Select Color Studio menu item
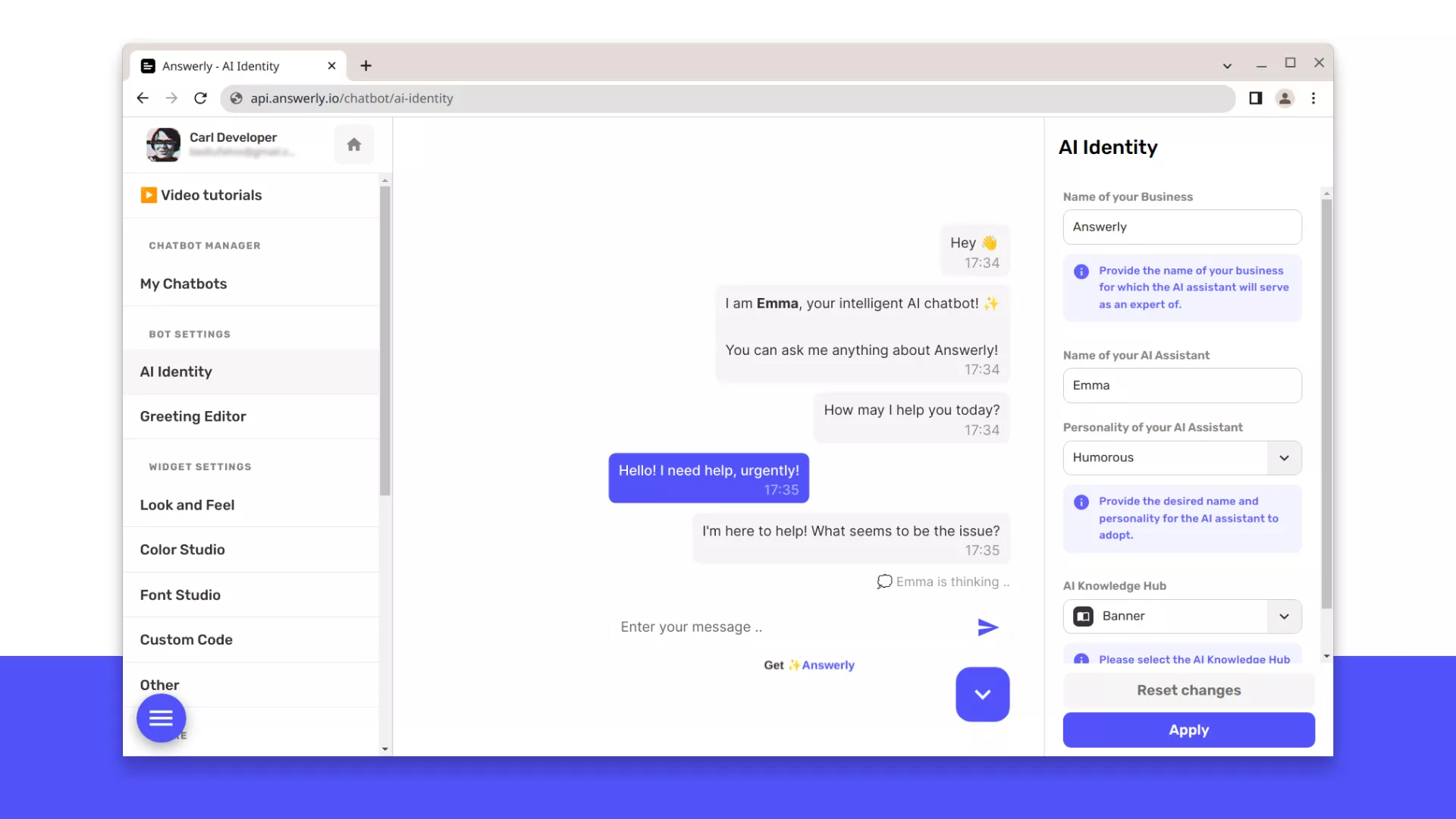This screenshot has height=819, width=1456. [182, 550]
